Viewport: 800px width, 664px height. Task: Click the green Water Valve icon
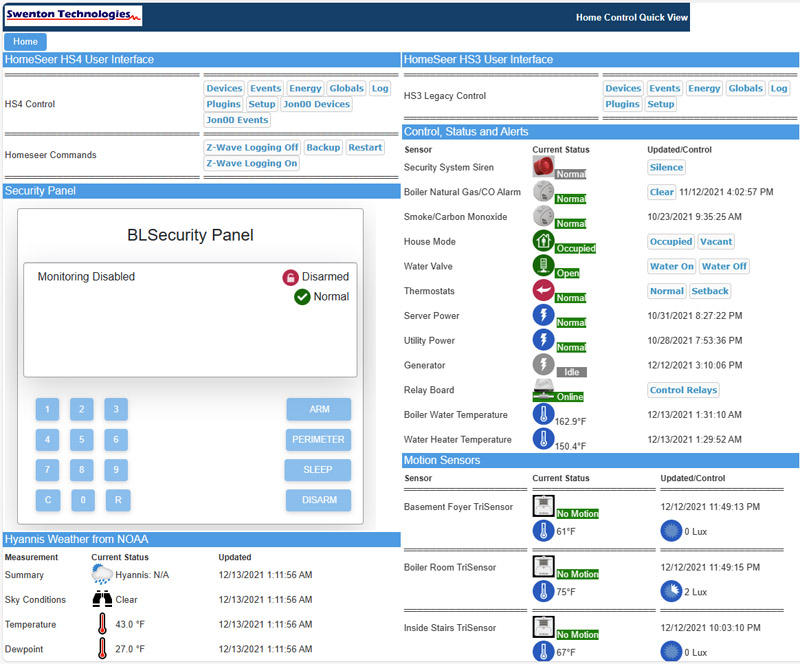pos(543,265)
